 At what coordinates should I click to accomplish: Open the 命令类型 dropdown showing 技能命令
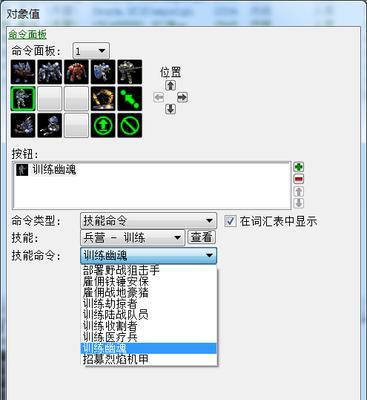148,221
